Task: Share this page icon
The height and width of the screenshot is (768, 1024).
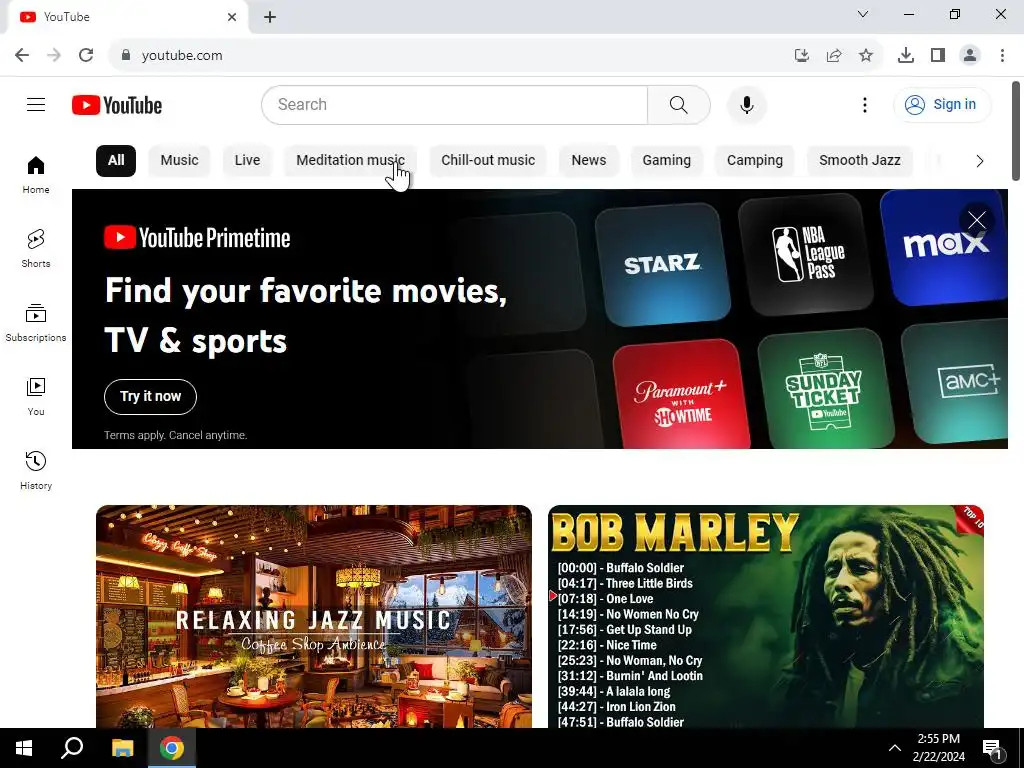Action: click(834, 55)
